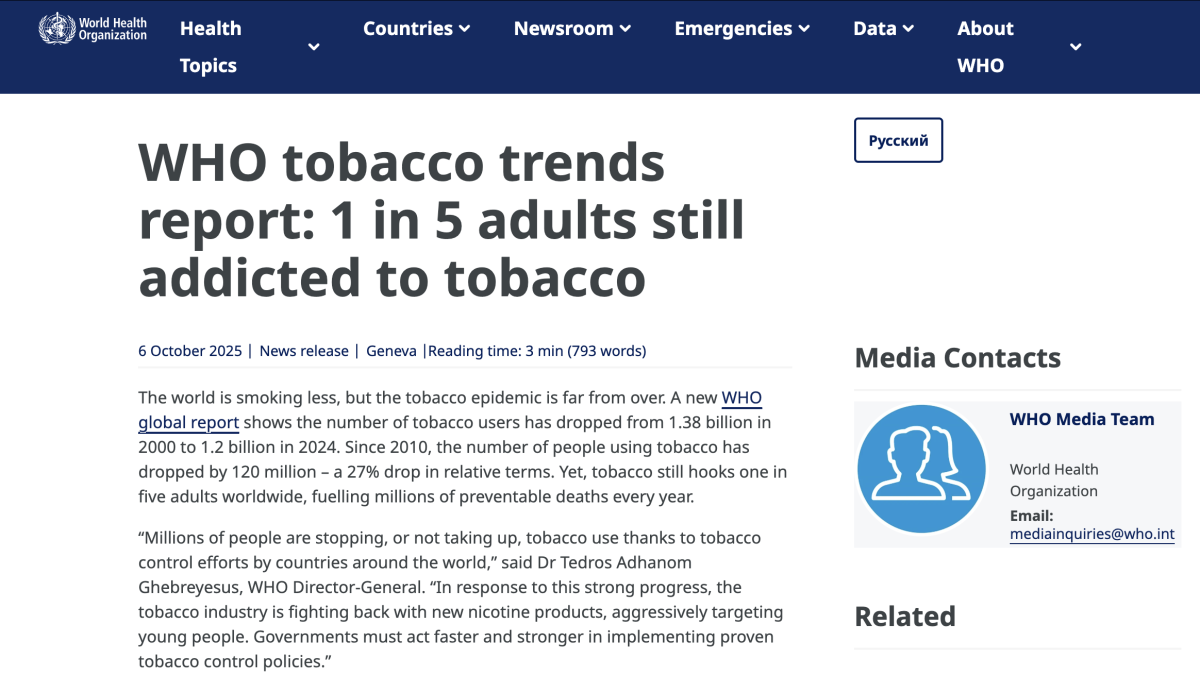Click the World Health Organization logo

click(92, 28)
